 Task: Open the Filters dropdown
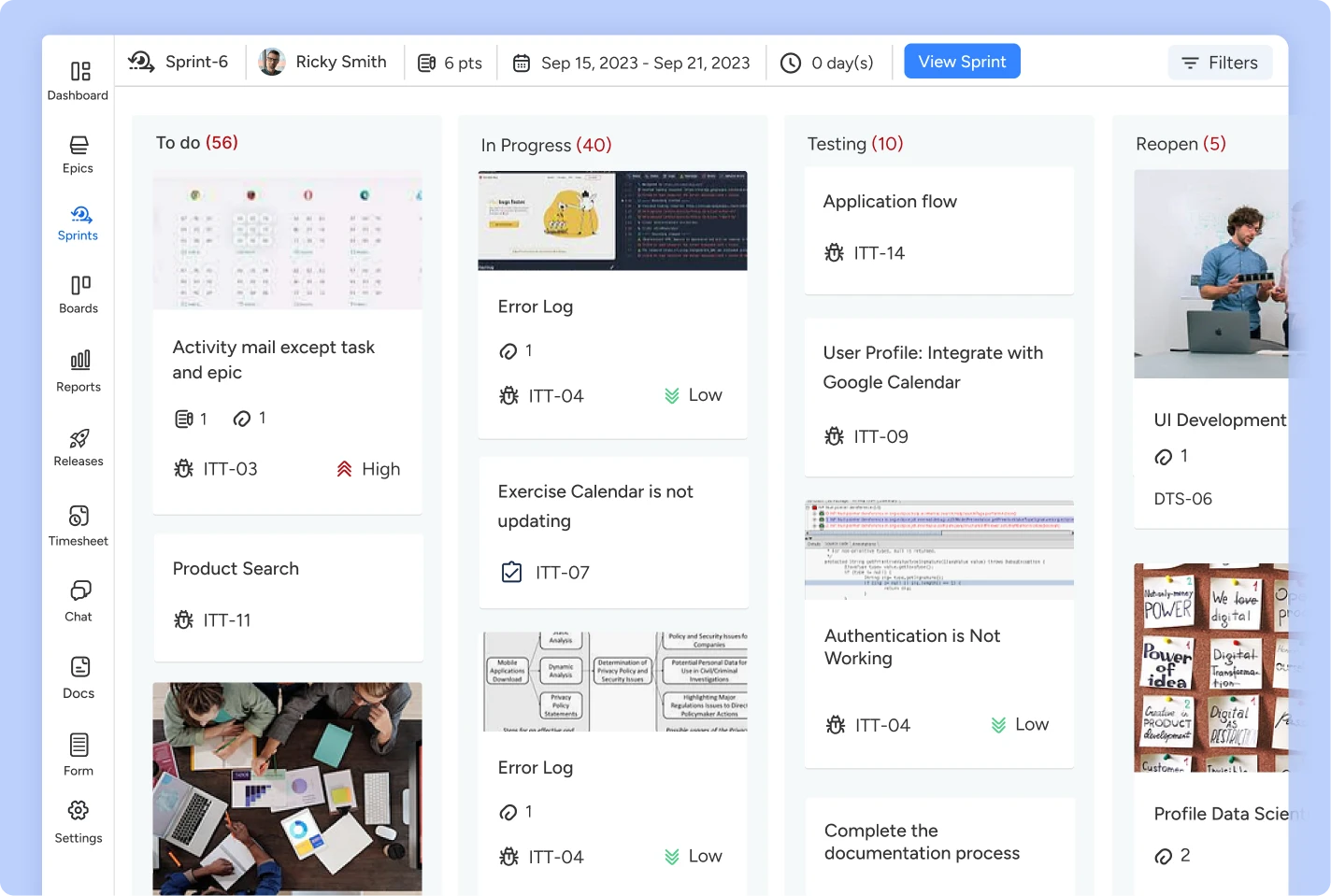(1220, 63)
